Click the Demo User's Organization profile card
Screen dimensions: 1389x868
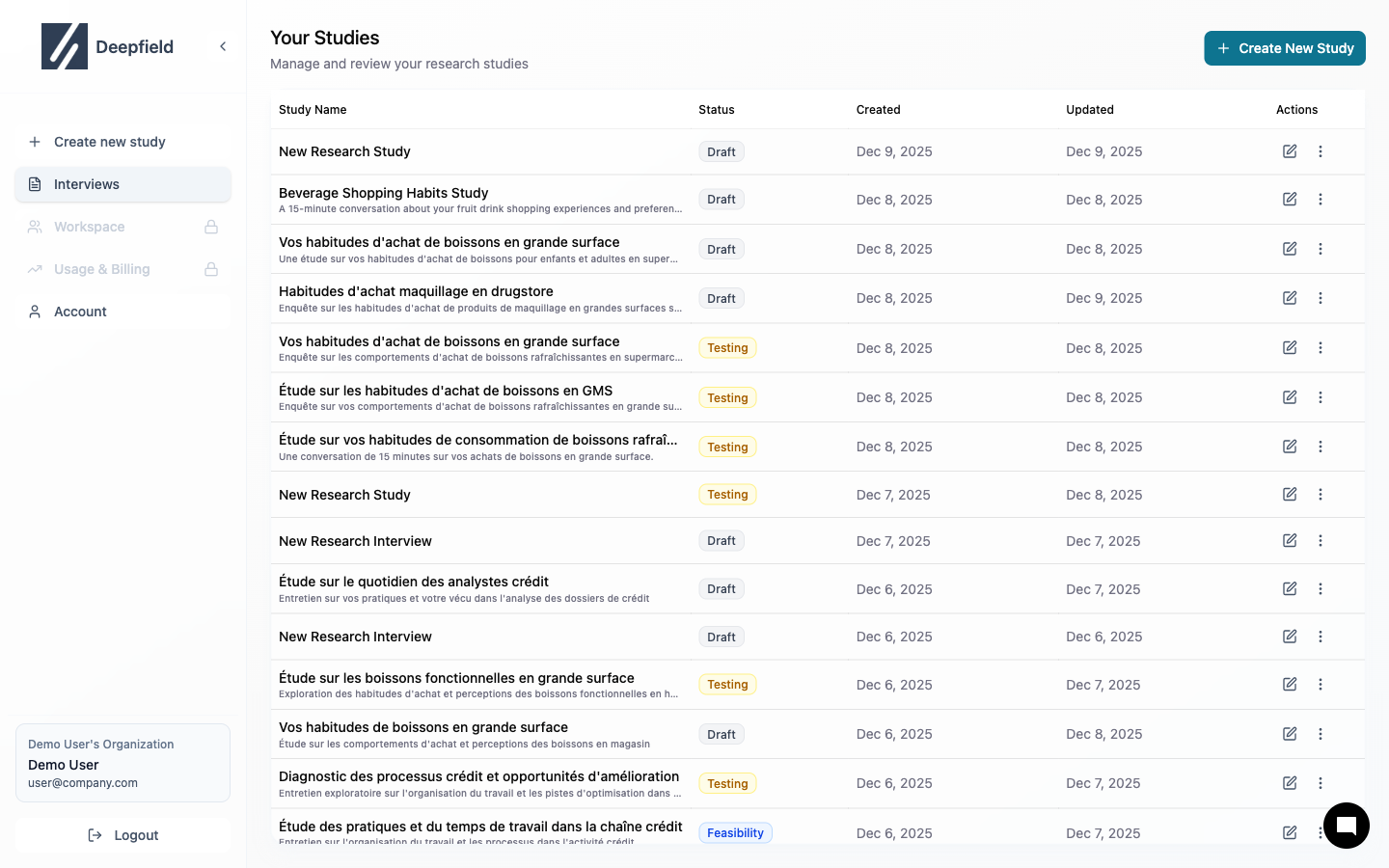coord(123,762)
